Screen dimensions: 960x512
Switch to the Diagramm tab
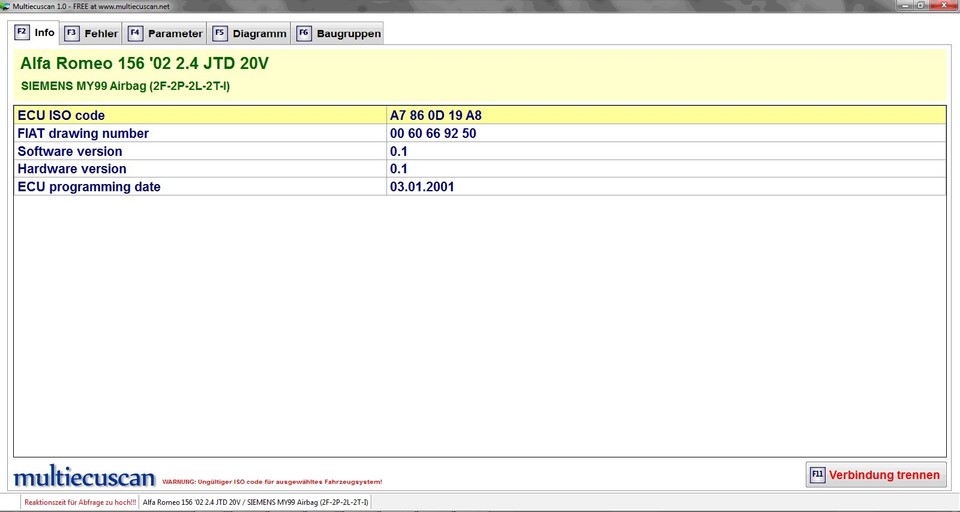[x=250, y=34]
